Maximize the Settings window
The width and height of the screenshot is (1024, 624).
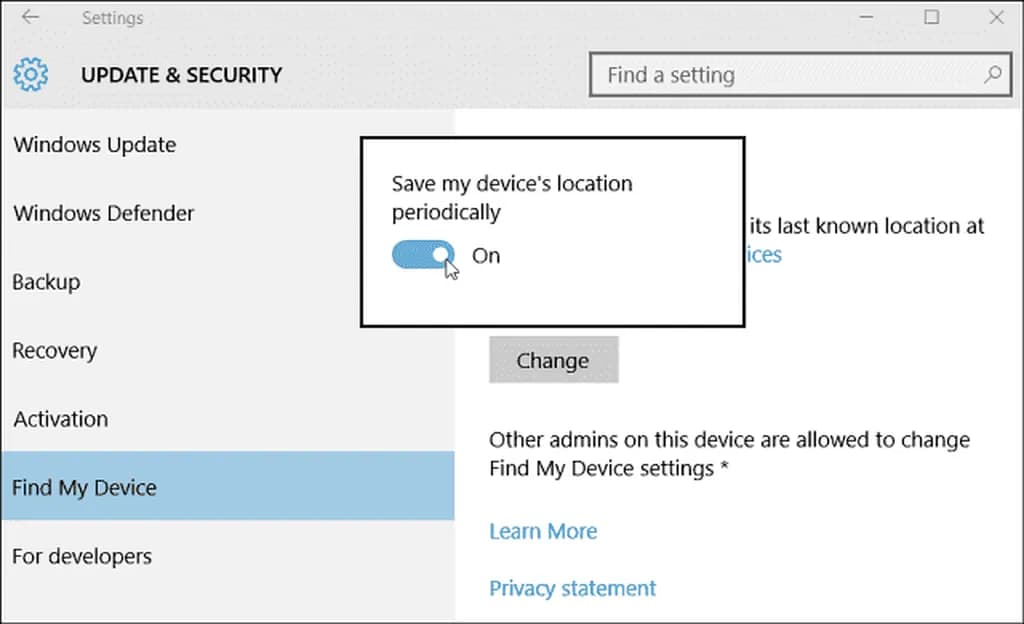[932, 17]
